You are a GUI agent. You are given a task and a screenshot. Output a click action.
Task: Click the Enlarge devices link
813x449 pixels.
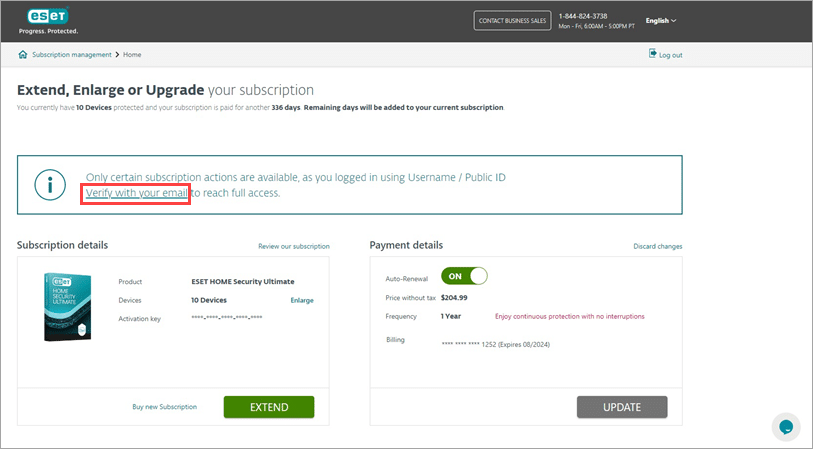coord(301,299)
